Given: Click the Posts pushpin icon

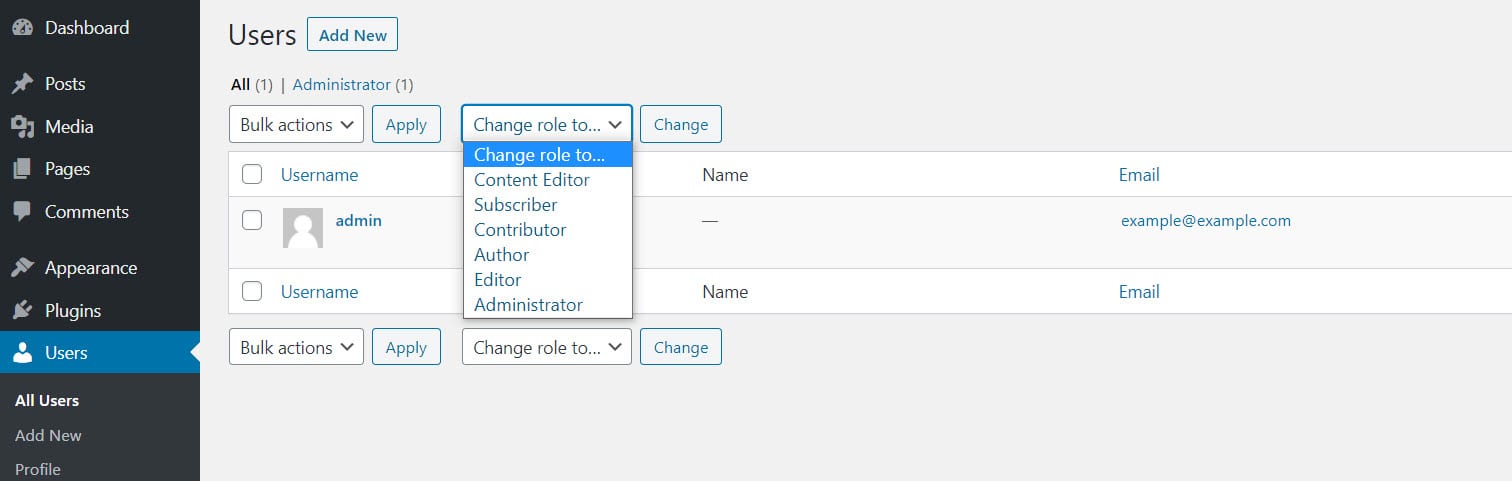Looking at the screenshot, I should [22, 84].
